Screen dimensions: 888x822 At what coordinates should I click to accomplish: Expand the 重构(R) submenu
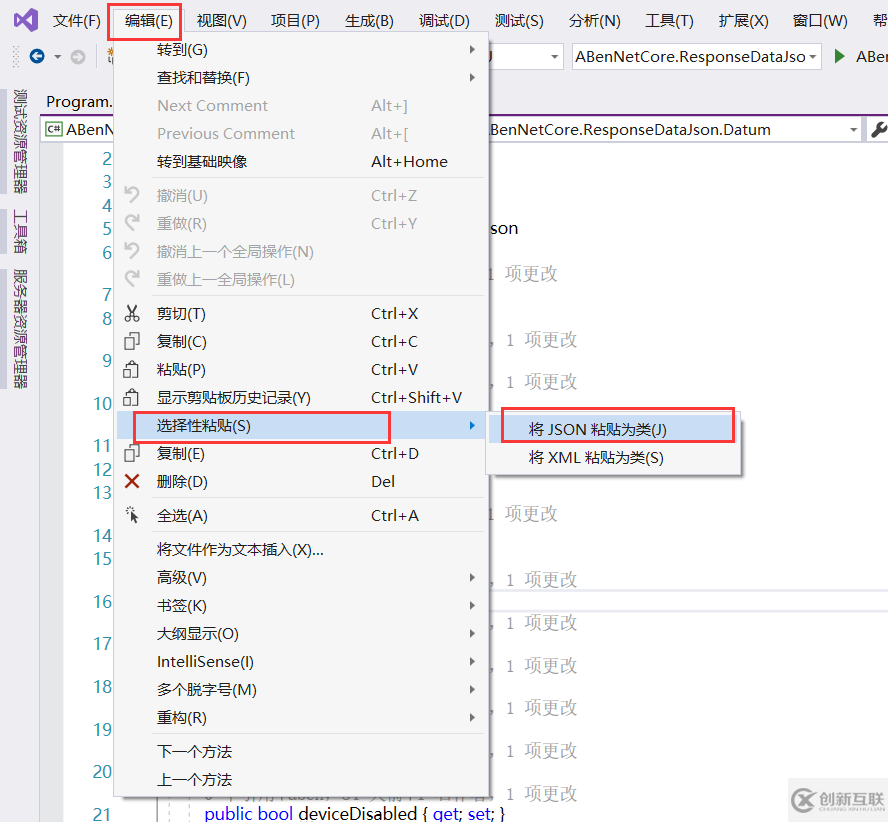pyautogui.click(x=301, y=718)
